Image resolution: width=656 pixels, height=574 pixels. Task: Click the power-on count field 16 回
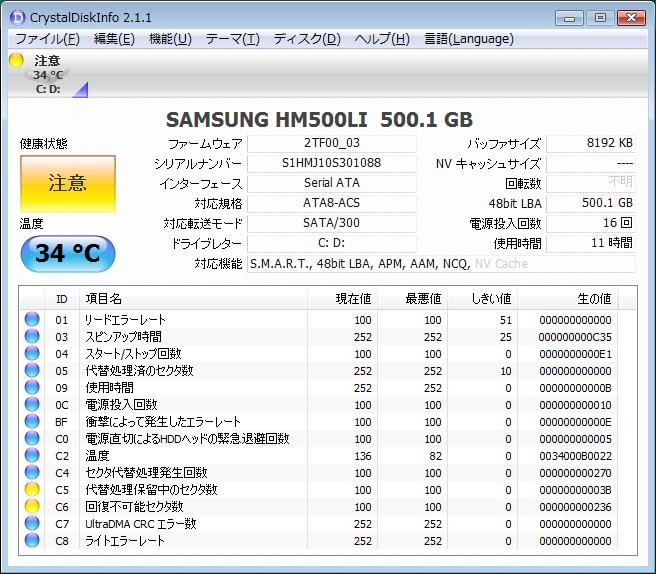coord(591,223)
